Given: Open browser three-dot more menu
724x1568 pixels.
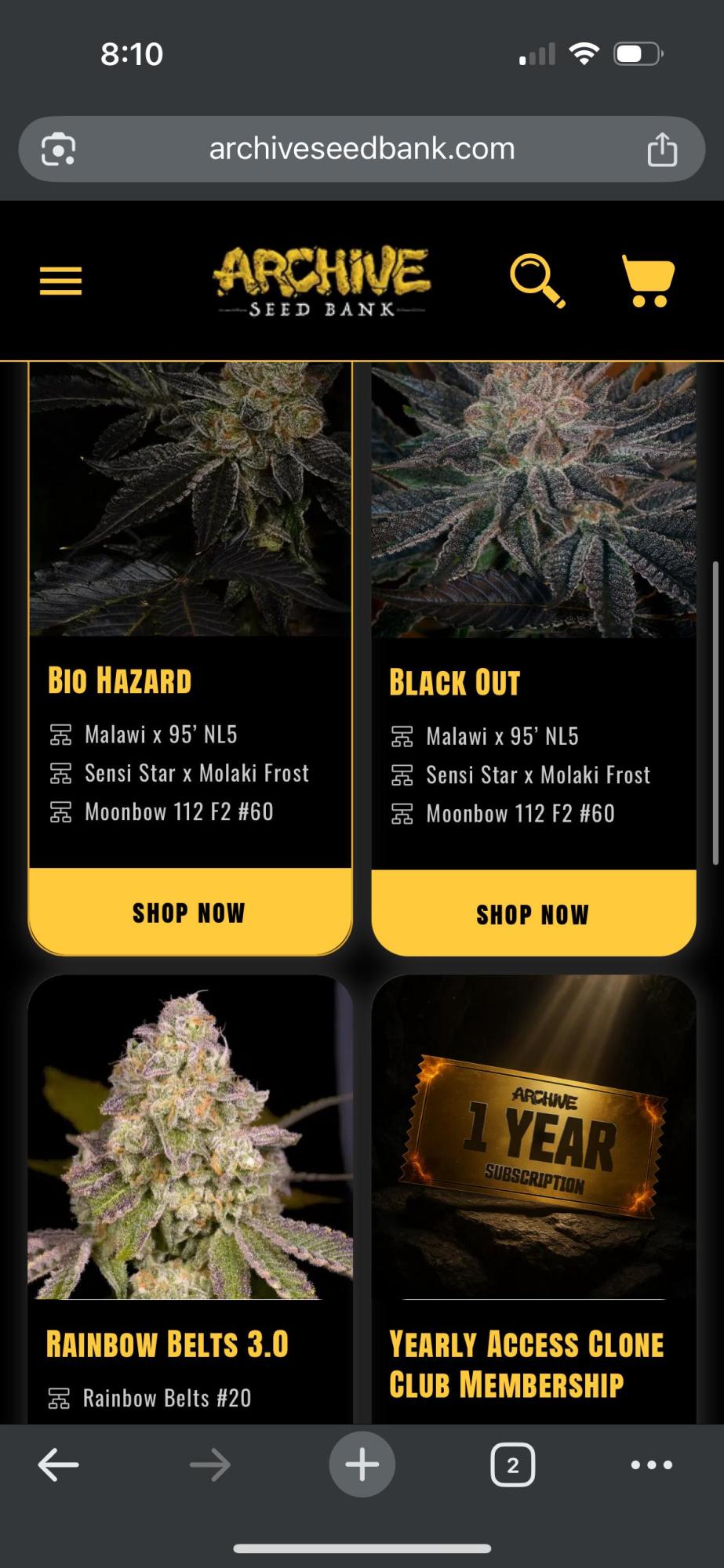Looking at the screenshot, I should (x=652, y=1464).
